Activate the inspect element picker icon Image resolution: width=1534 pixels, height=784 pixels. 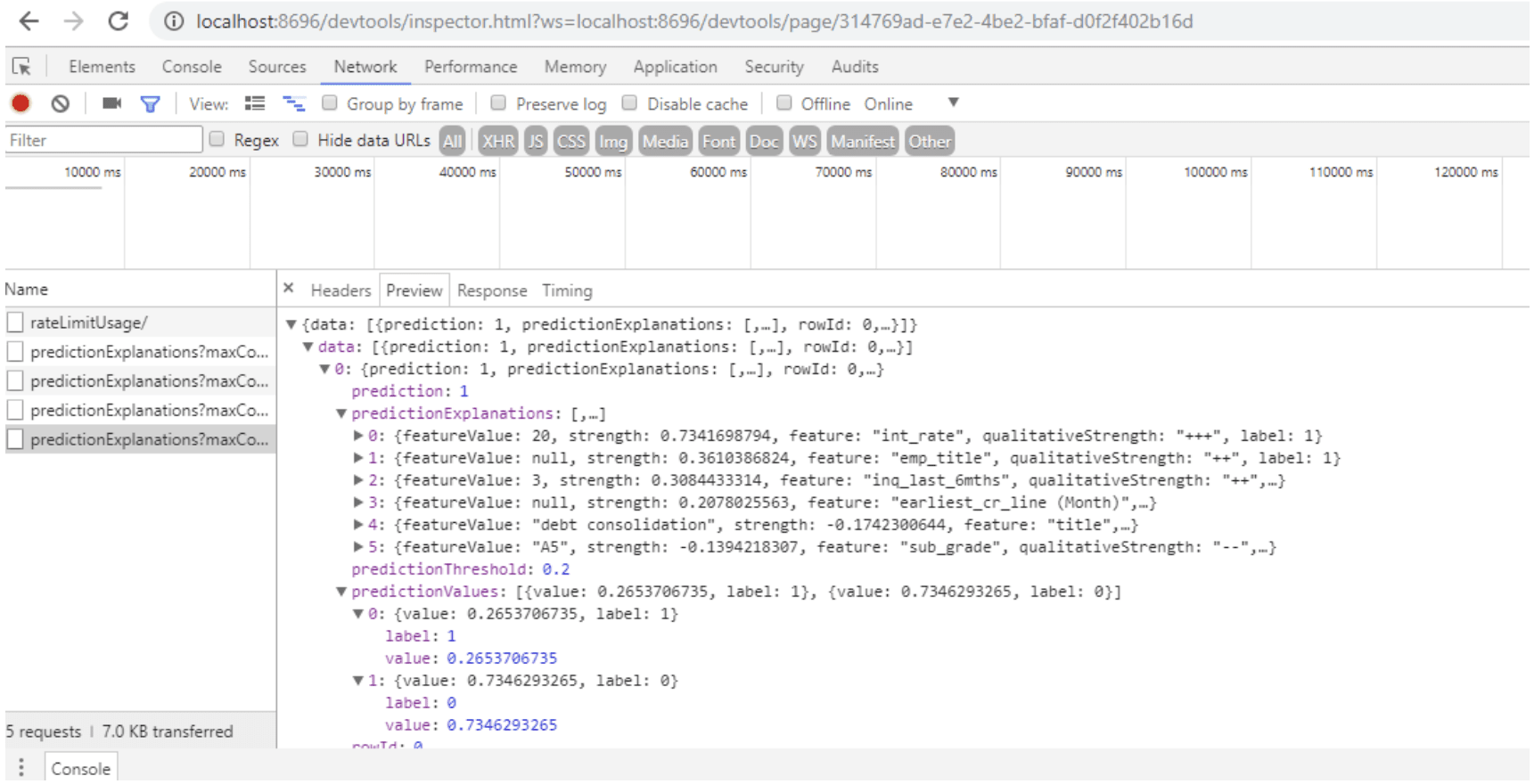click(x=21, y=67)
